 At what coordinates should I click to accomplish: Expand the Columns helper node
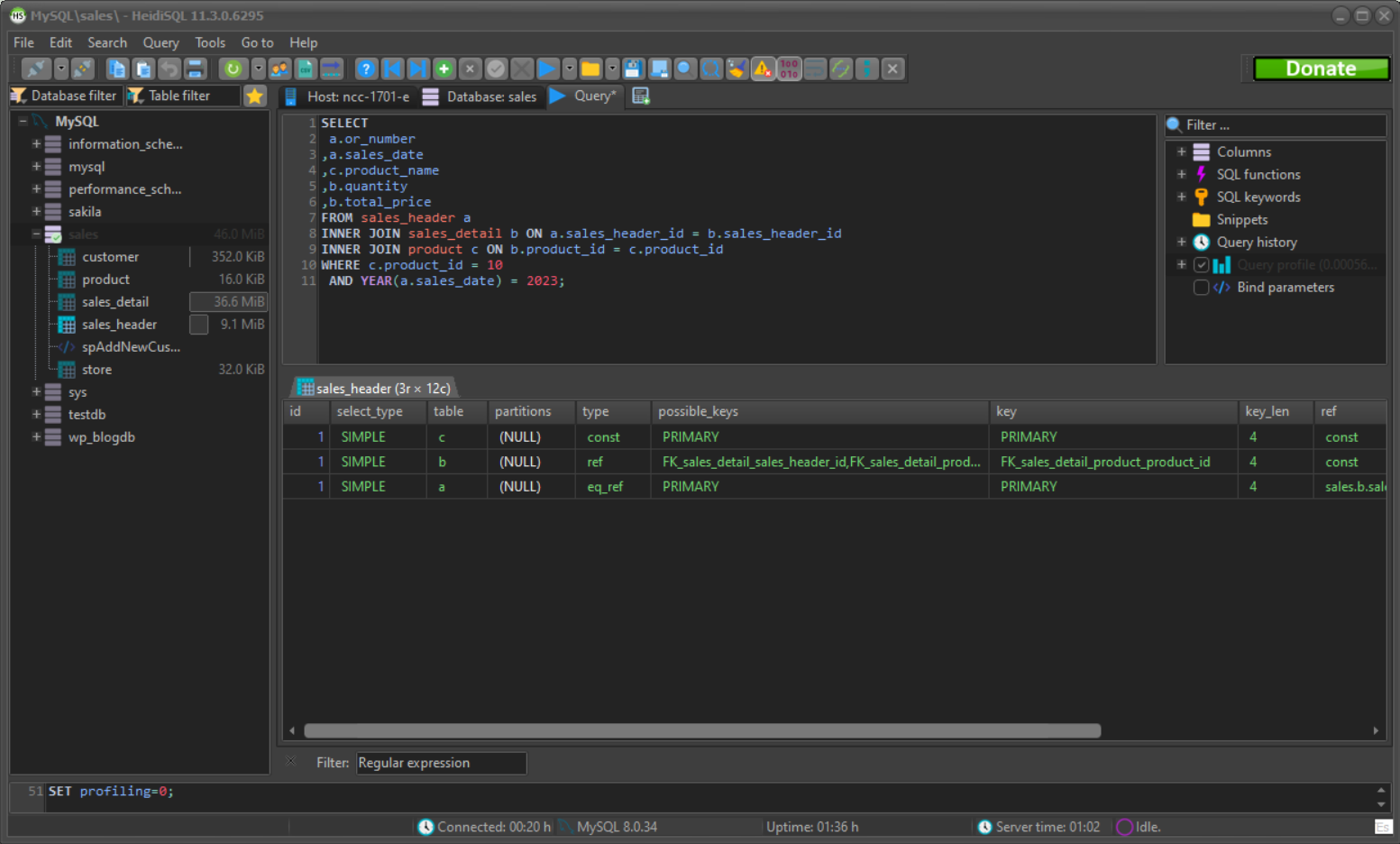(x=1181, y=151)
